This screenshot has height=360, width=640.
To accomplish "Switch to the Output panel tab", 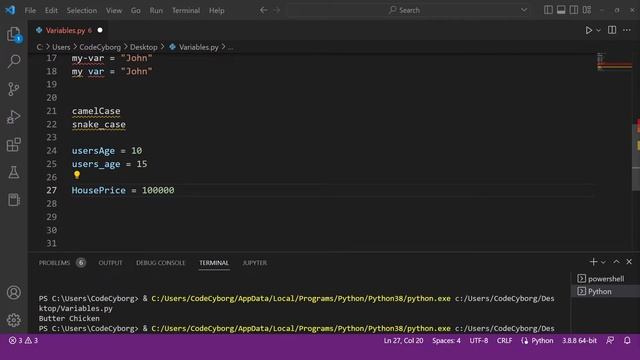I will (x=110, y=263).
